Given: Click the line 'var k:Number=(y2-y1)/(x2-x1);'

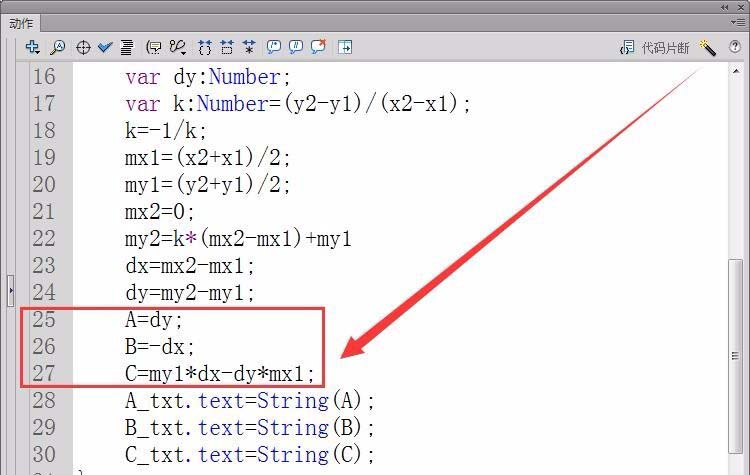Looking at the screenshot, I should click(x=298, y=104).
